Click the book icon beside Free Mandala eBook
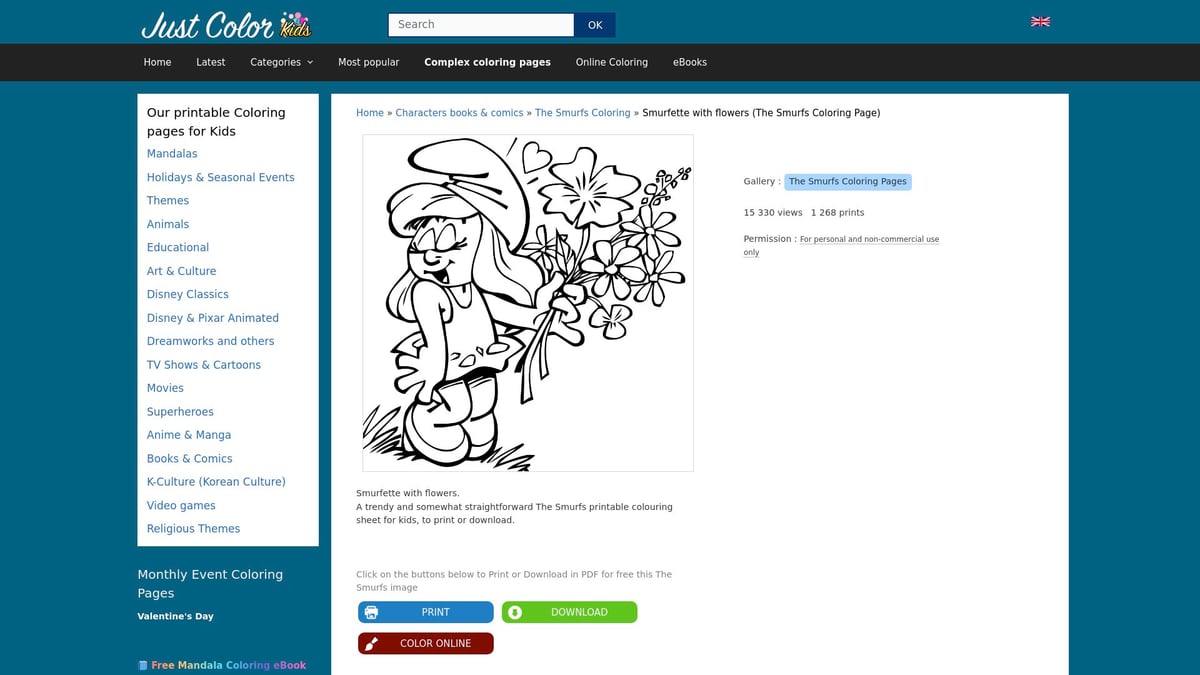Viewport: 1200px width, 675px height. pyautogui.click(x=143, y=664)
